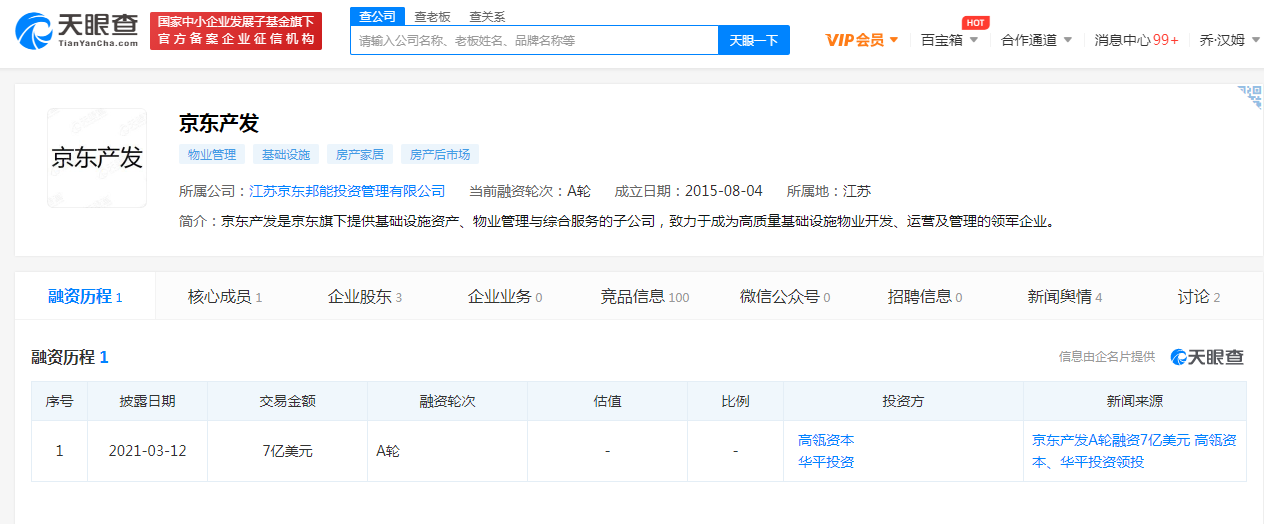Click the 京东产发 company title
The width and height of the screenshot is (1264, 524).
pos(219,123)
